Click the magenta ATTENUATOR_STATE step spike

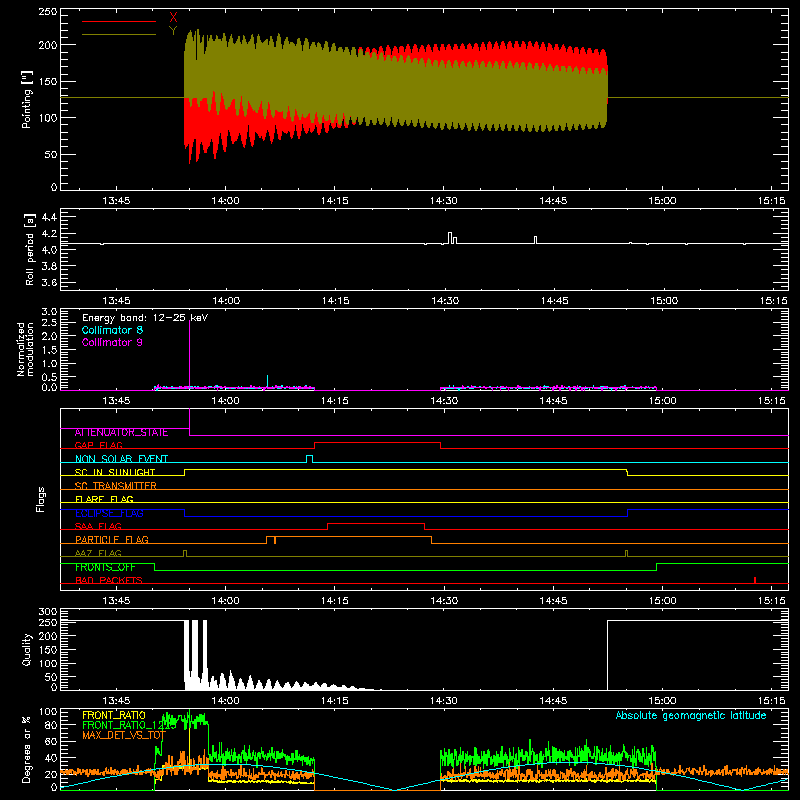coord(189,421)
